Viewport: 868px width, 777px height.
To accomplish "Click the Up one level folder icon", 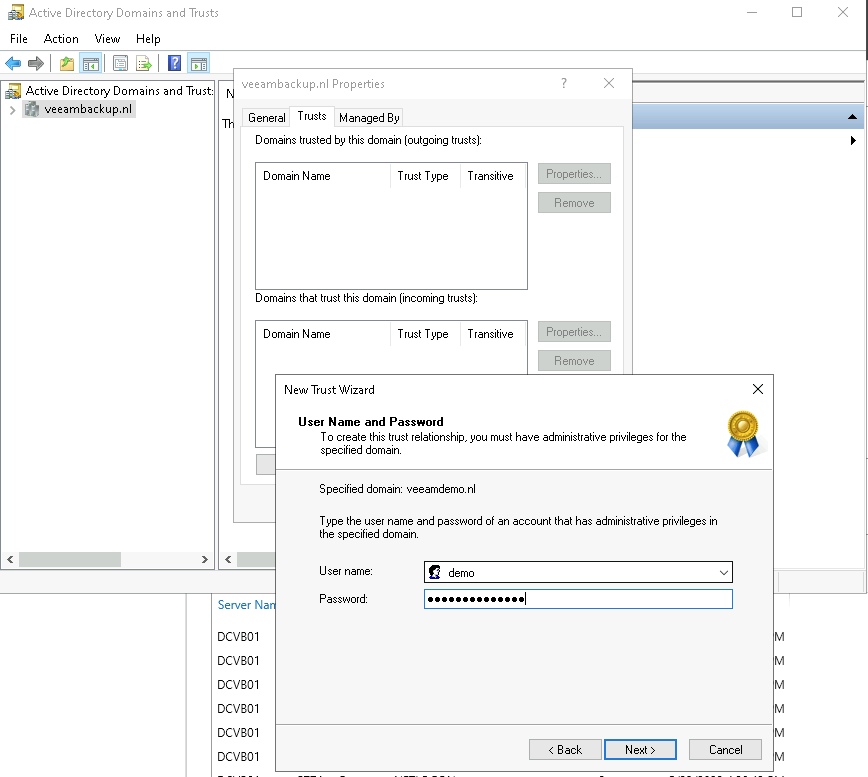I will point(67,64).
